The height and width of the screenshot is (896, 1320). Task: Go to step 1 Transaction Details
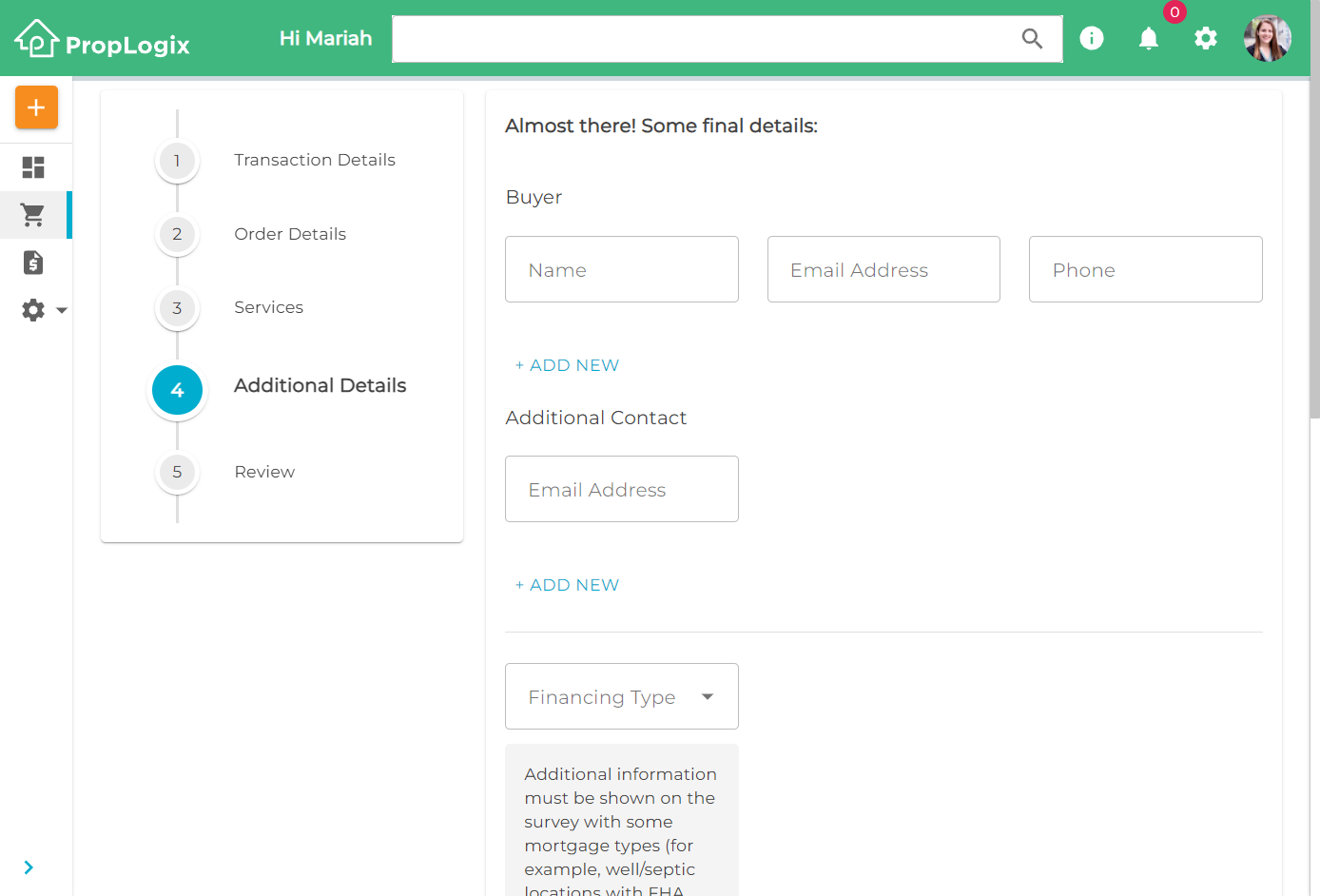point(315,160)
